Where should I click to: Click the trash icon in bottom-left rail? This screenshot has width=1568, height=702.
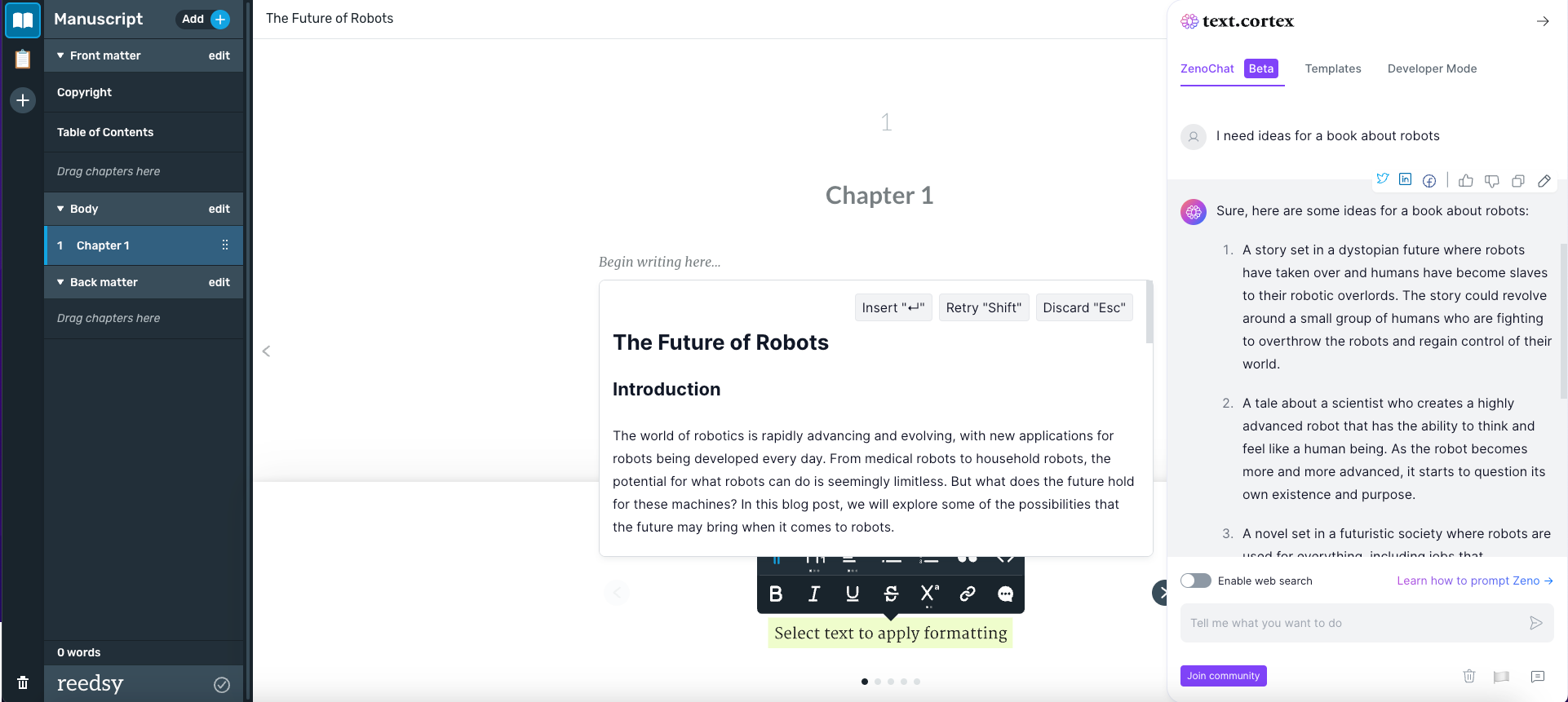point(23,682)
